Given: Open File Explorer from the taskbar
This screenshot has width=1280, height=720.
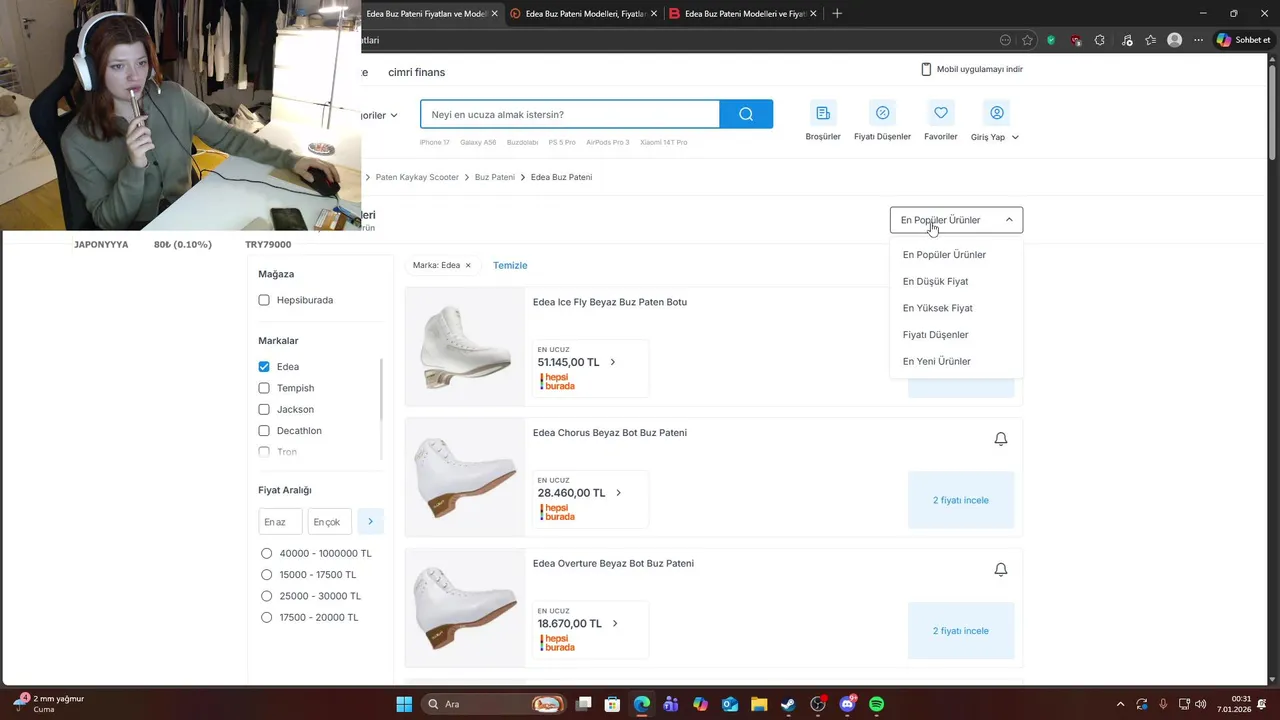Looking at the screenshot, I should [759, 704].
